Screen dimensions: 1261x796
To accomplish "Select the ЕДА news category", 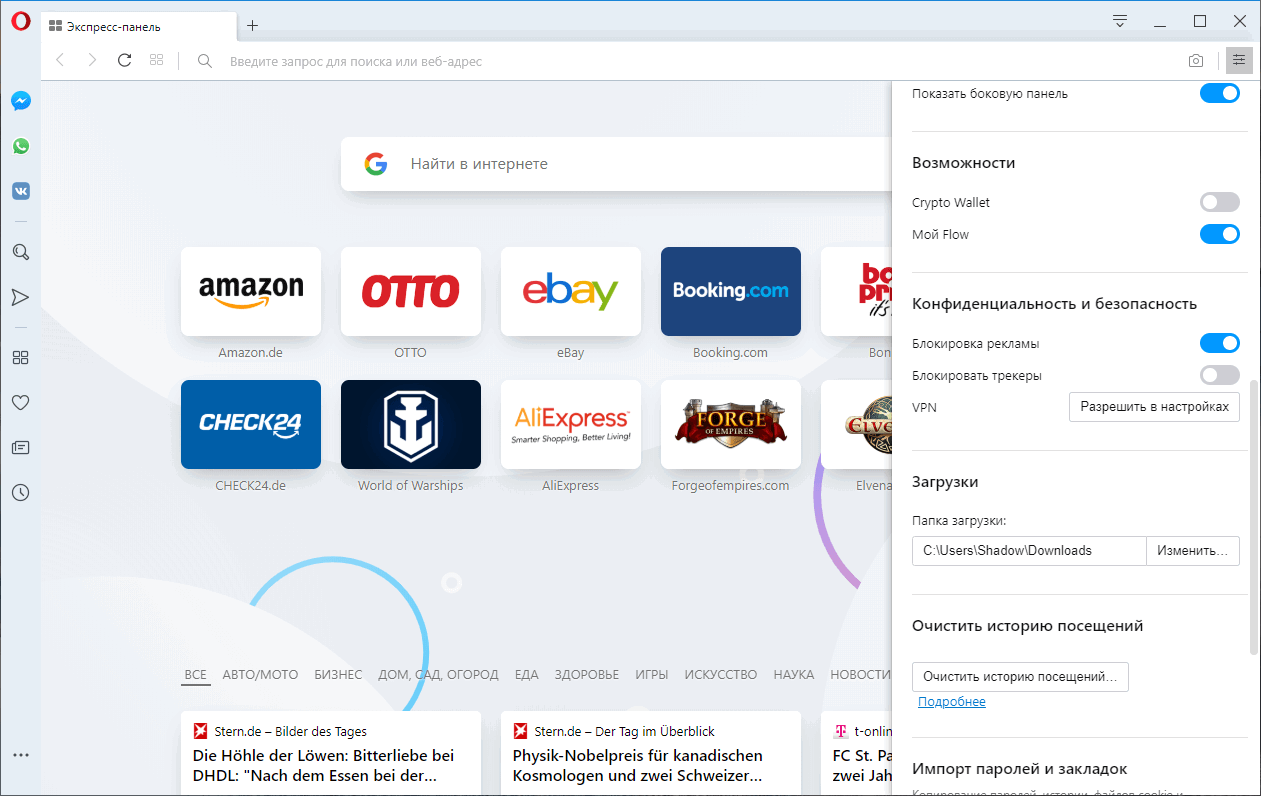I will click(x=527, y=675).
